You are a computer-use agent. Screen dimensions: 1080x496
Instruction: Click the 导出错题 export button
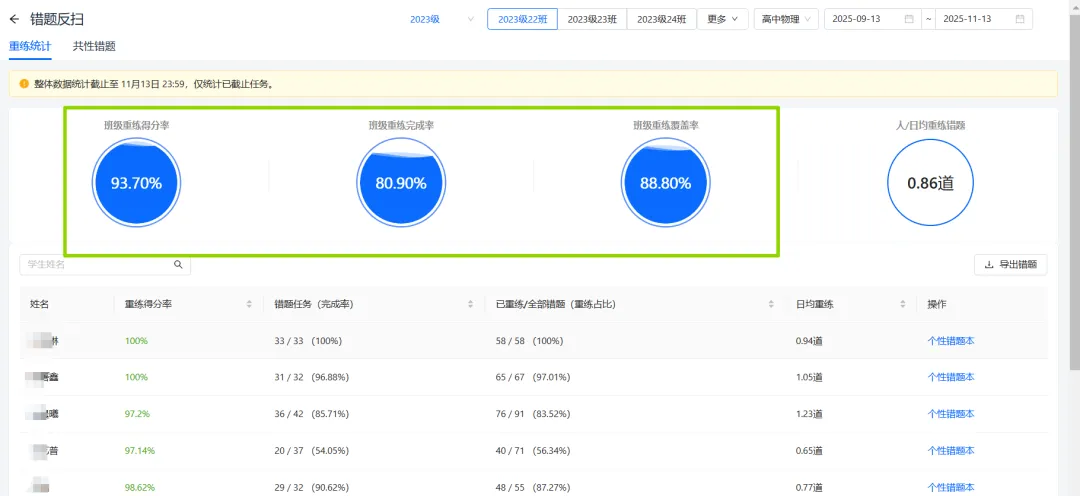pyautogui.click(x=1010, y=265)
